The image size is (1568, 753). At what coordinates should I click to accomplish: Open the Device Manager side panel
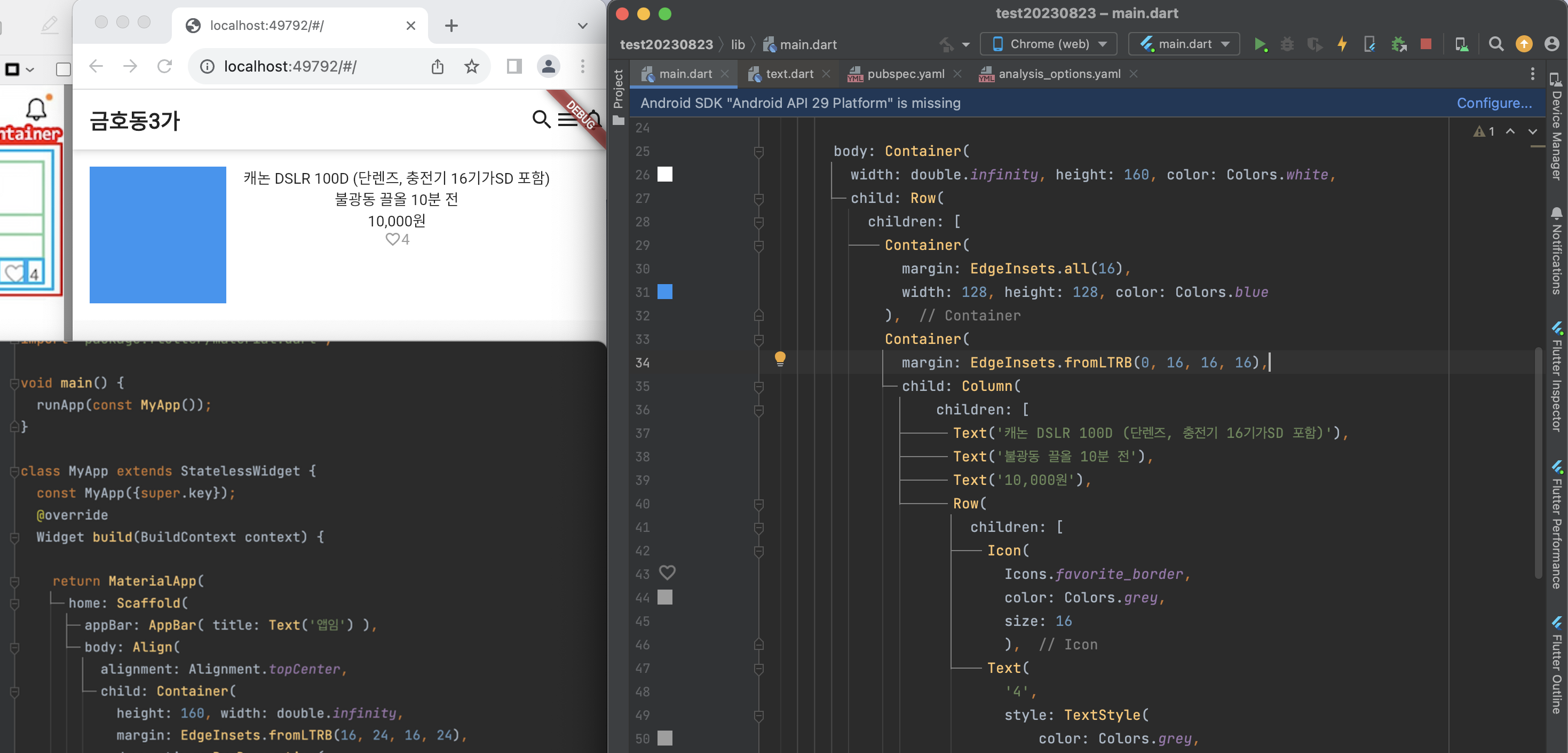coord(1556,127)
